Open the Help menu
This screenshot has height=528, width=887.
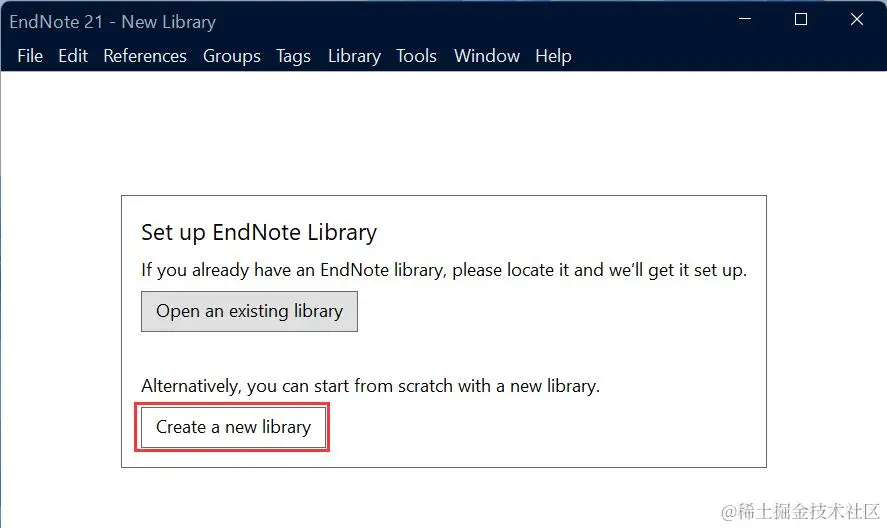point(553,56)
